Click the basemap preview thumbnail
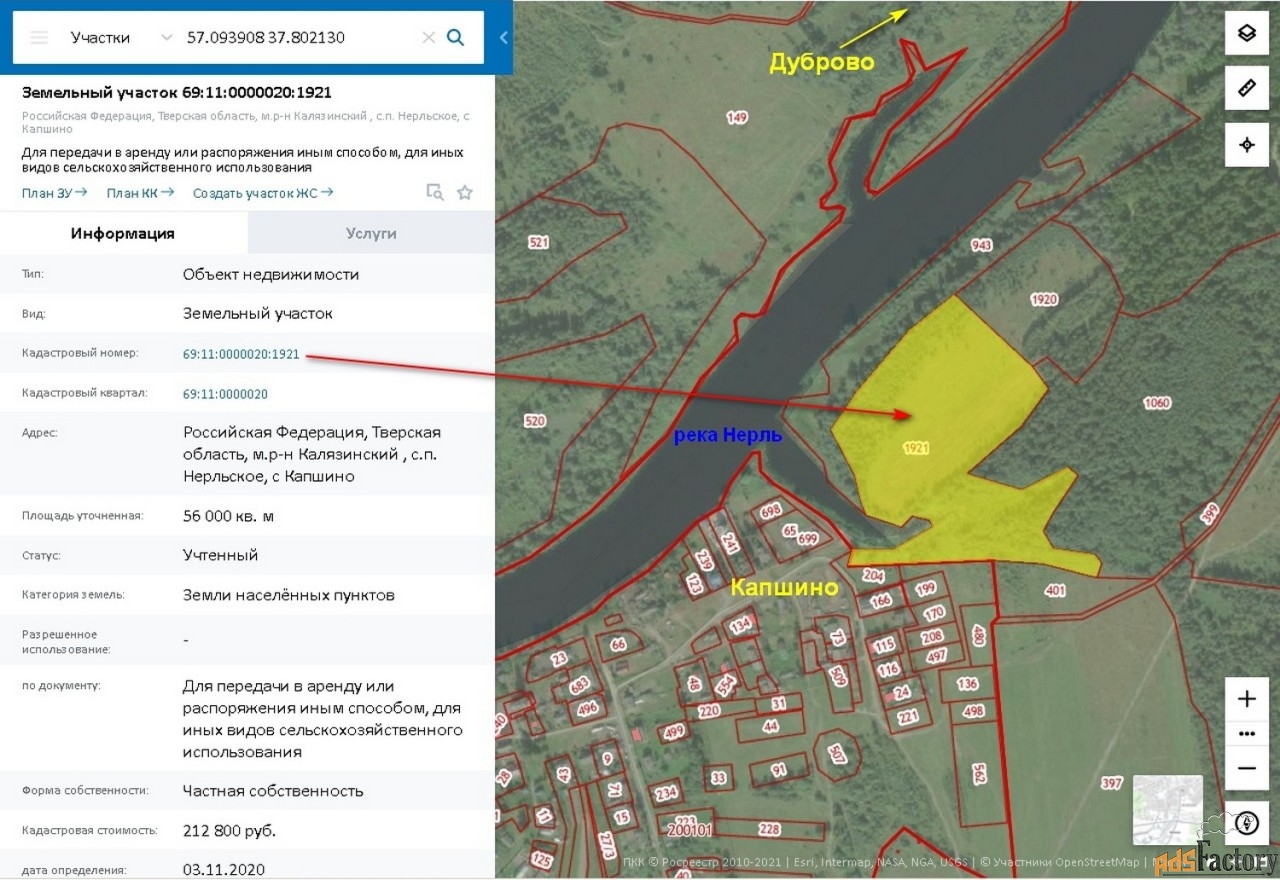This screenshot has height=880, width=1280. pos(1168,810)
